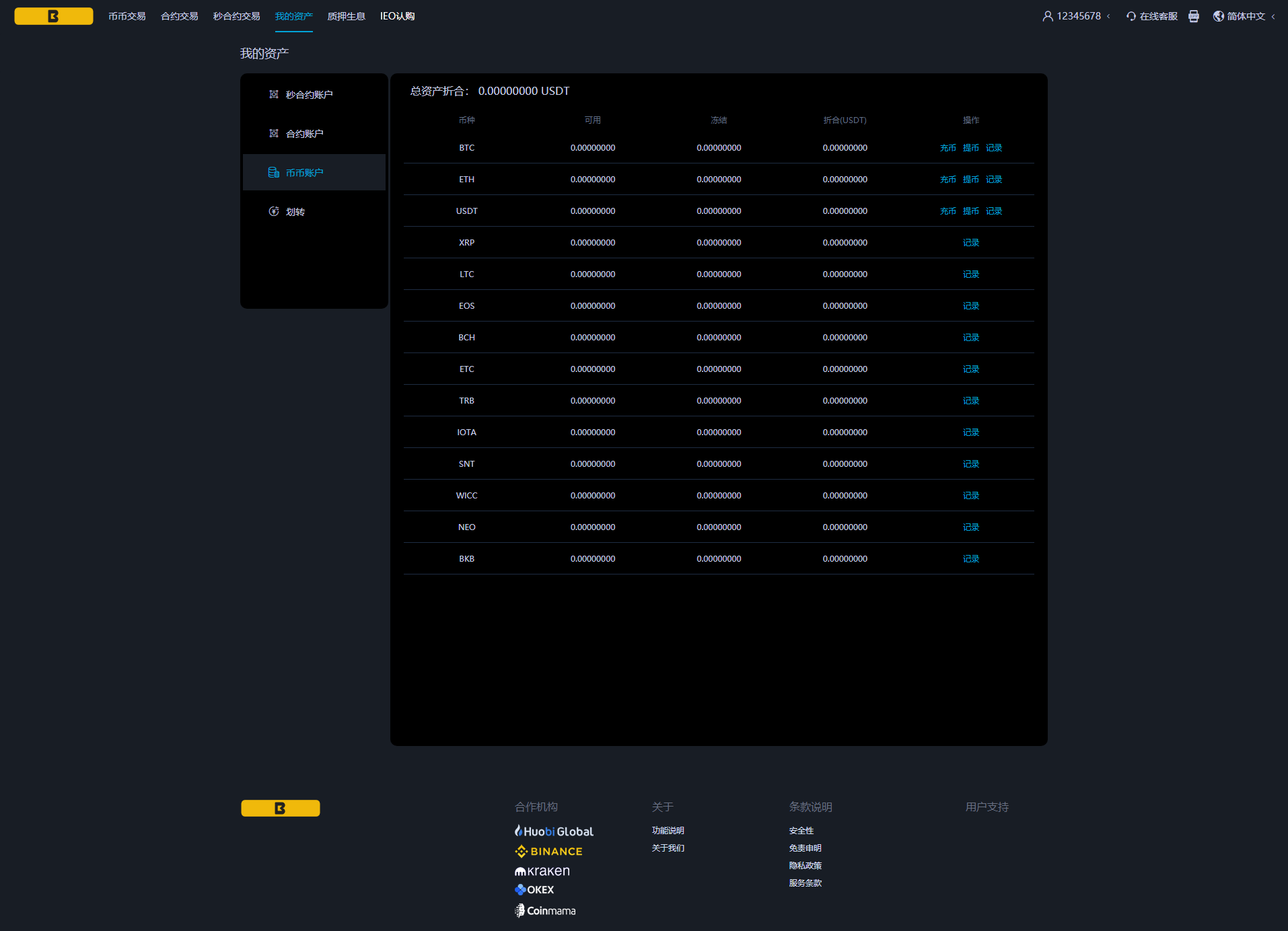Open 安全性 footer link
Viewport: 1288px width, 931px height.
801,830
